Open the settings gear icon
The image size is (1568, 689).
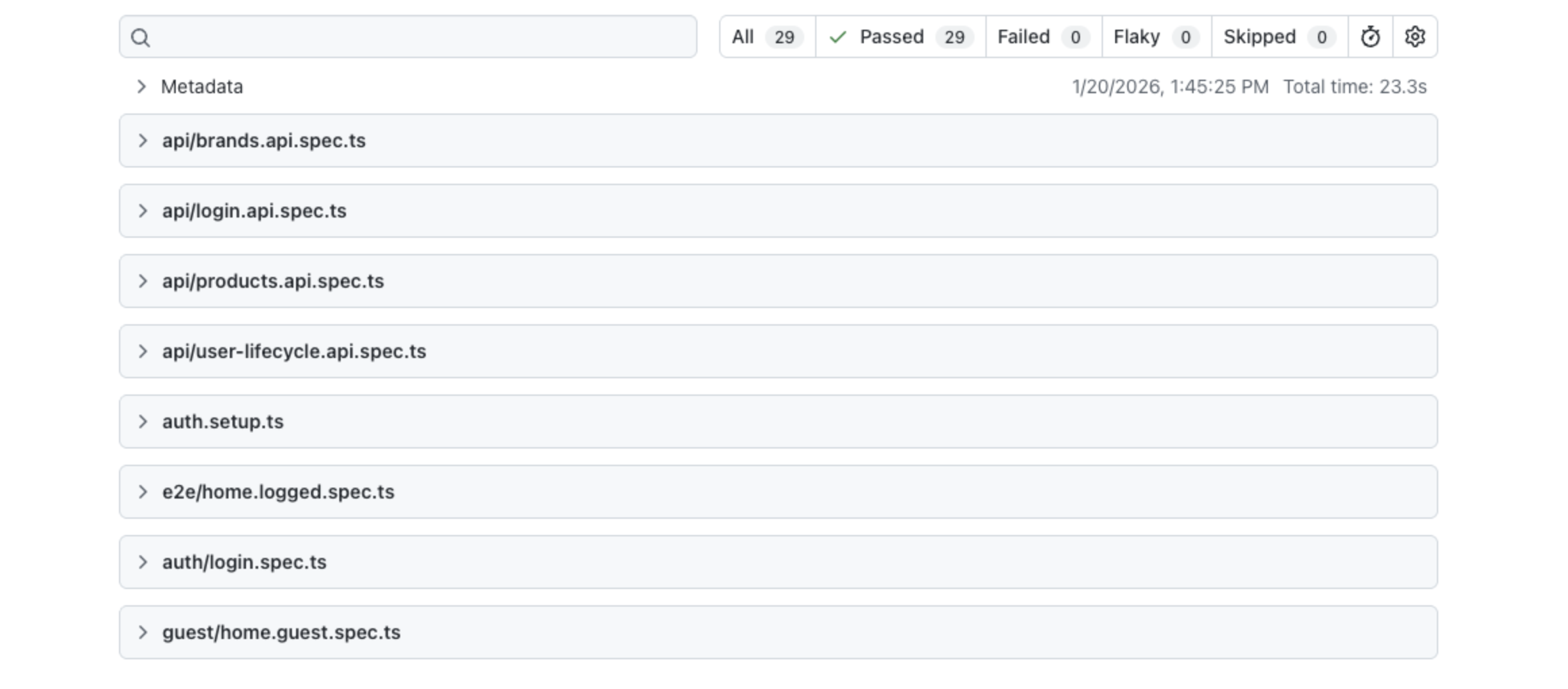[1415, 36]
